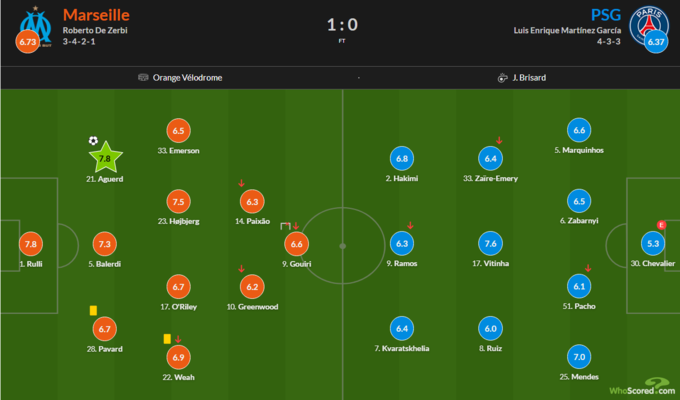Click the red E badge on Chevalier
This screenshot has height=400, width=680.
click(x=661, y=225)
